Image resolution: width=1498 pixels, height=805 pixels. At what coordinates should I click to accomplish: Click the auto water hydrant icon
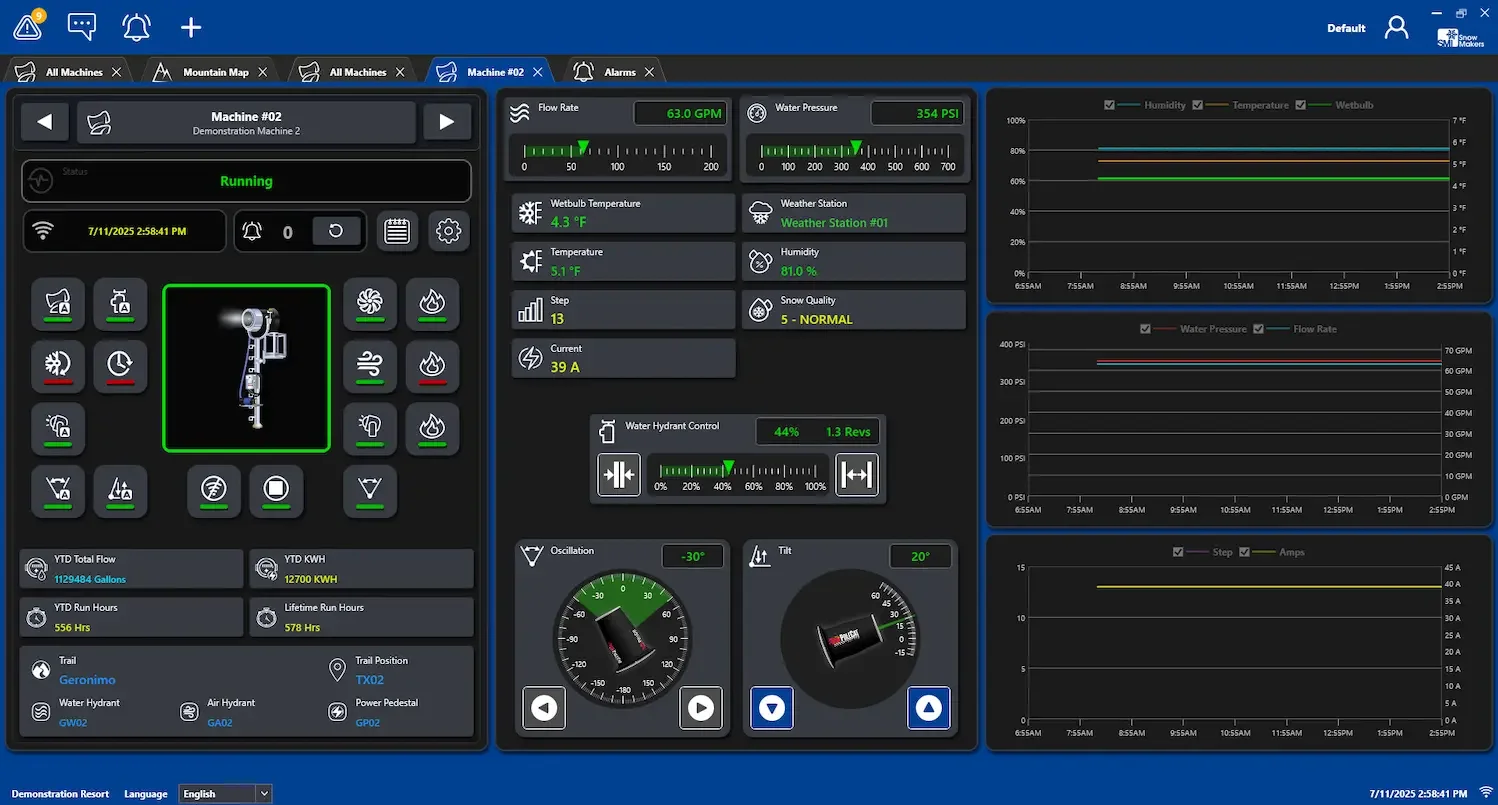point(120,304)
